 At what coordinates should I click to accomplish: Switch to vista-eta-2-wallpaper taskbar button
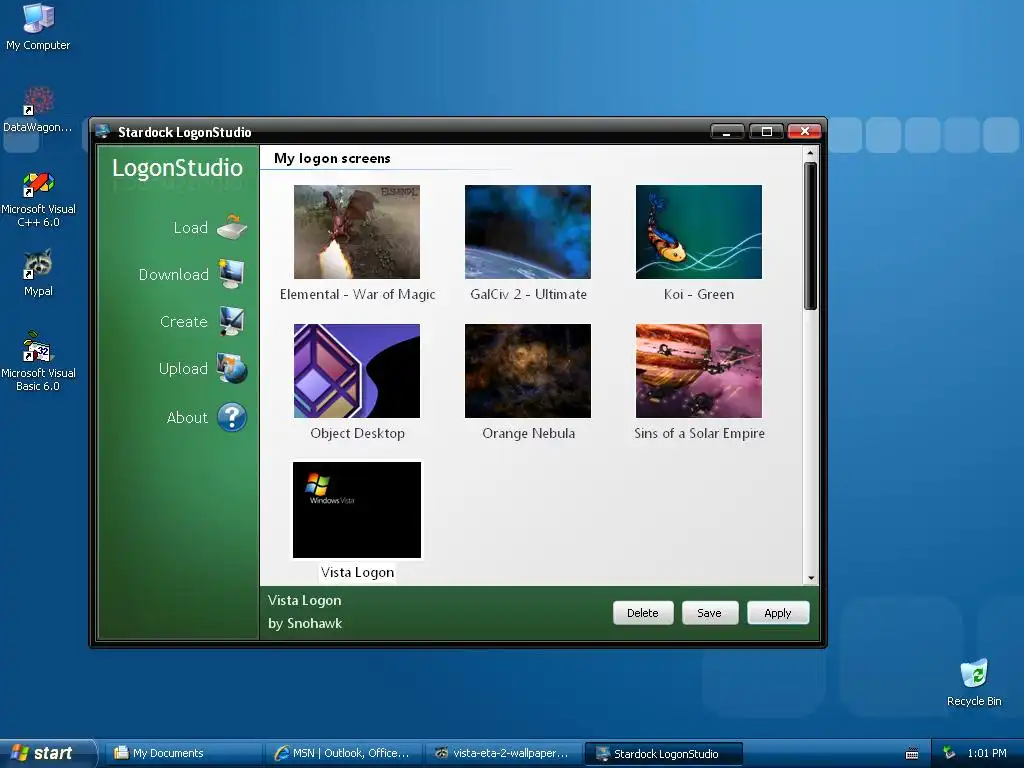tap(505, 754)
